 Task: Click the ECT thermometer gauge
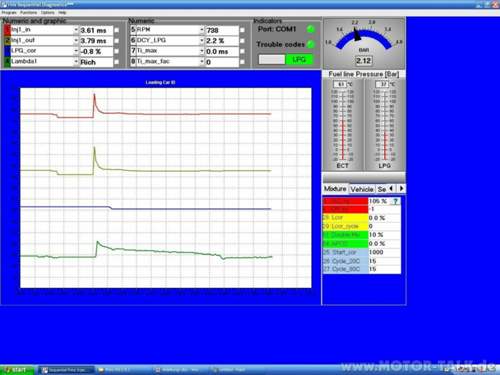tap(343, 125)
